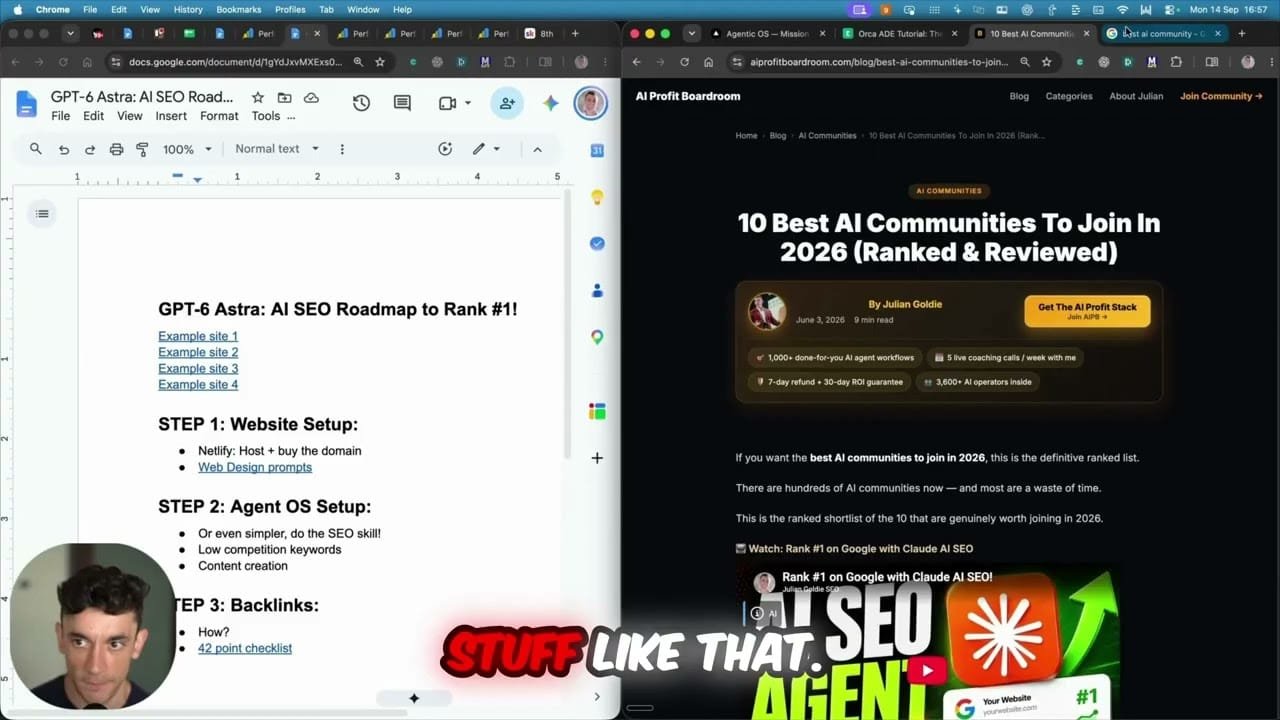This screenshot has height=720, width=1280.
Task: Open the editing mode pencil dropdown
Action: [x=486, y=149]
